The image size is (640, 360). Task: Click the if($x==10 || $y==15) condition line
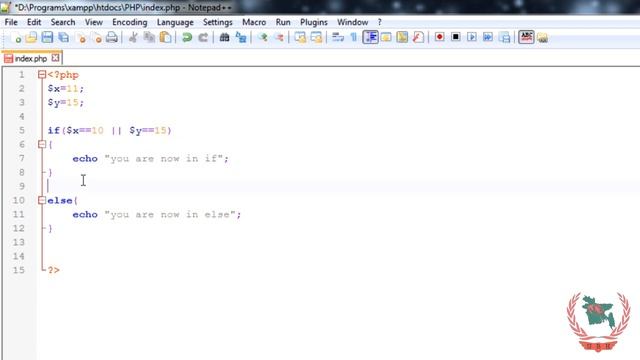coord(109,131)
